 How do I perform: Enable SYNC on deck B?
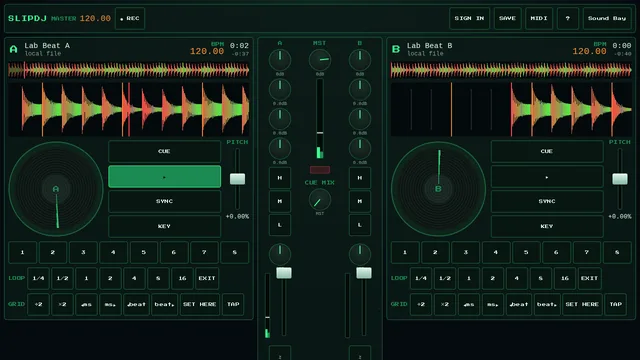point(547,201)
